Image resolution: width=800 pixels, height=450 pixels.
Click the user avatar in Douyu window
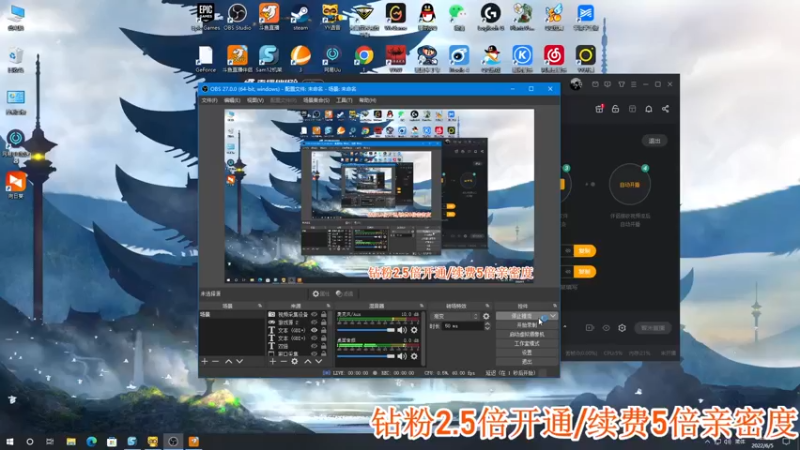(576, 84)
